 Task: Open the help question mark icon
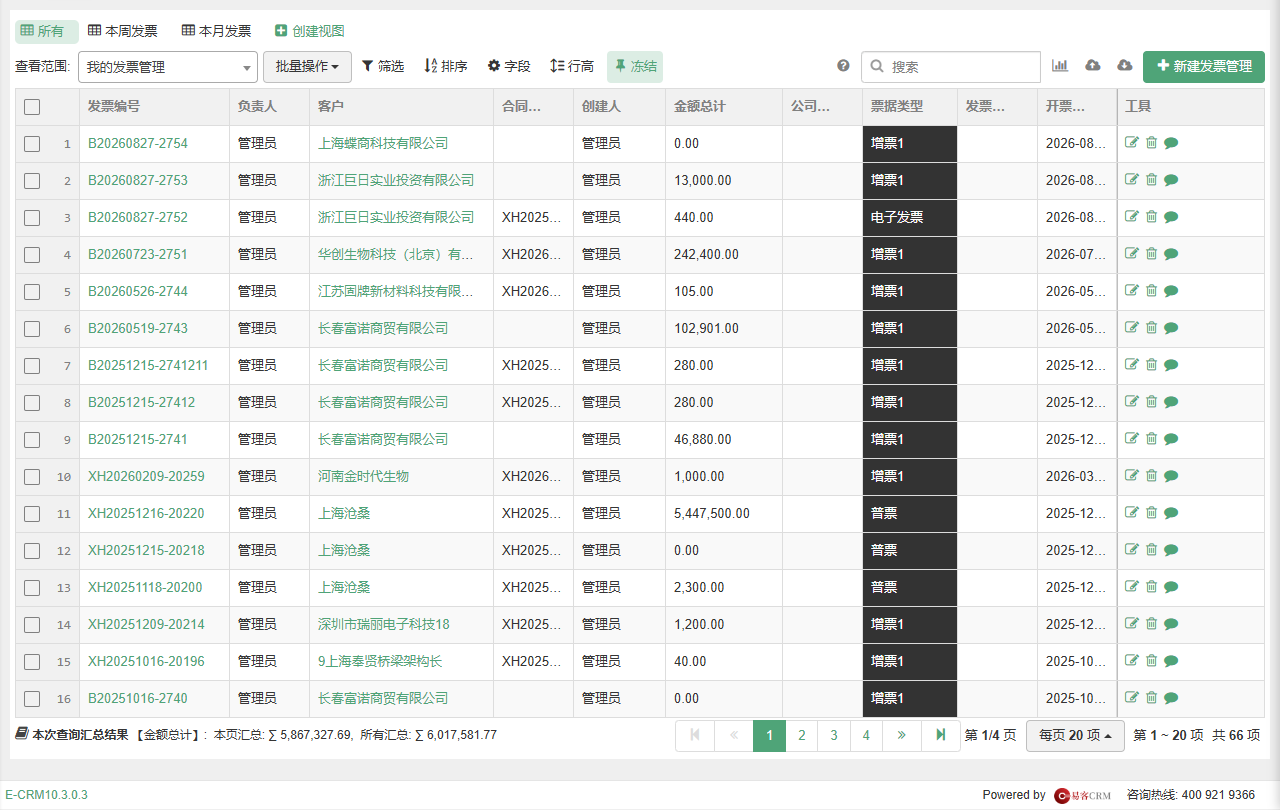click(843, 66)
